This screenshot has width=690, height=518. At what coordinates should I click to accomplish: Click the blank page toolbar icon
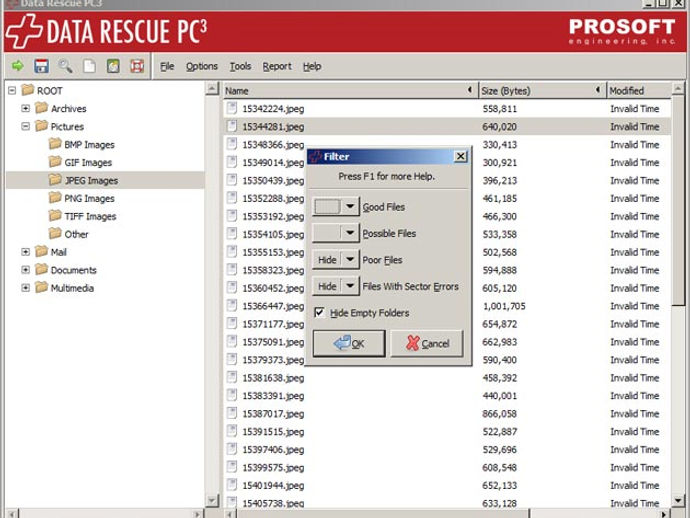click(89, 66)
